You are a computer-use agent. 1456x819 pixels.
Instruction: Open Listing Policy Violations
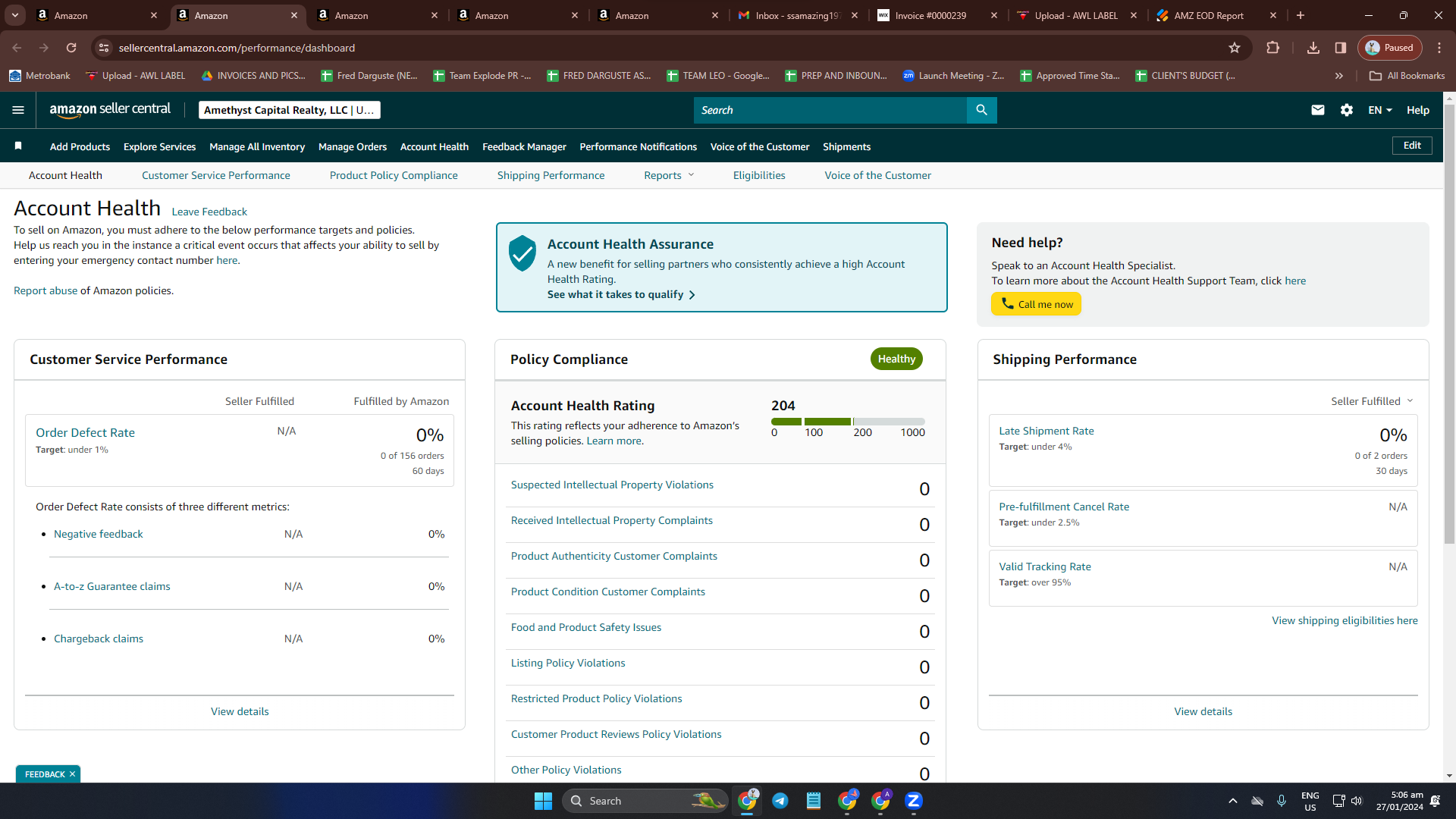pos(568,663)
